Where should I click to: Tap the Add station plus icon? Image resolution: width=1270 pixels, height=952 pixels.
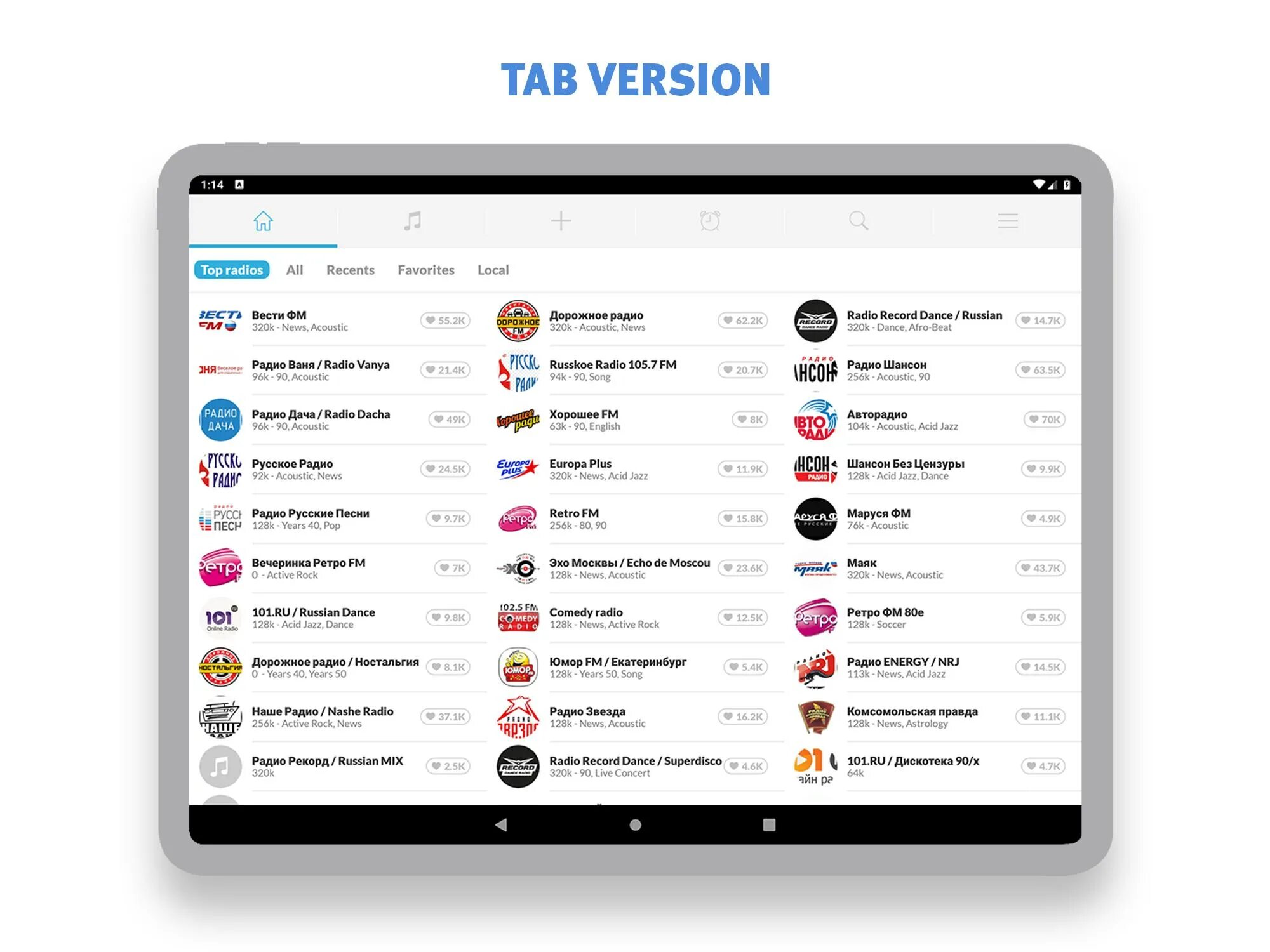click(x=561, y=222)
